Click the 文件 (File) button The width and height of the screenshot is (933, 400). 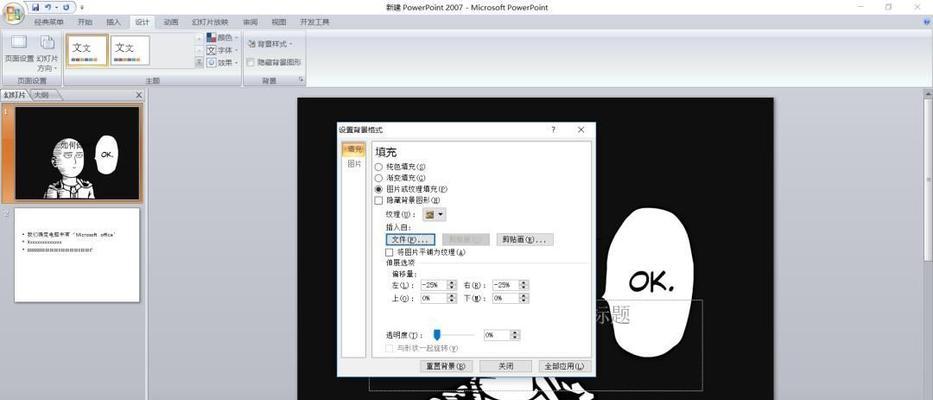(x=410, y=239)
